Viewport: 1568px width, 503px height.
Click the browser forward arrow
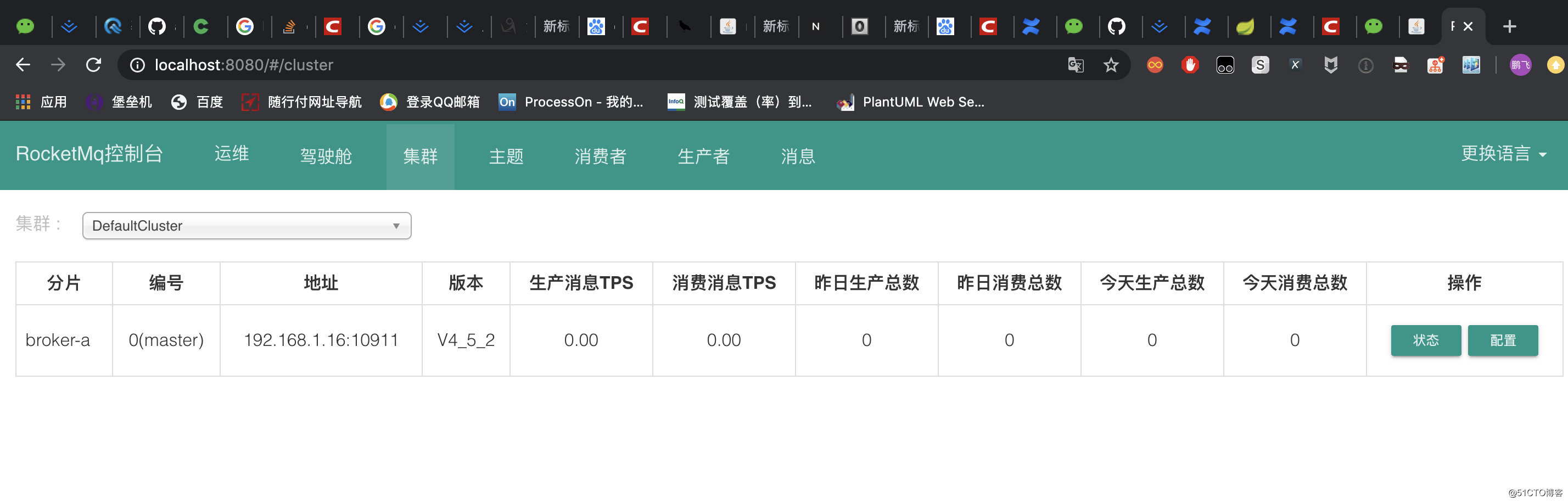tap(58, 65)
